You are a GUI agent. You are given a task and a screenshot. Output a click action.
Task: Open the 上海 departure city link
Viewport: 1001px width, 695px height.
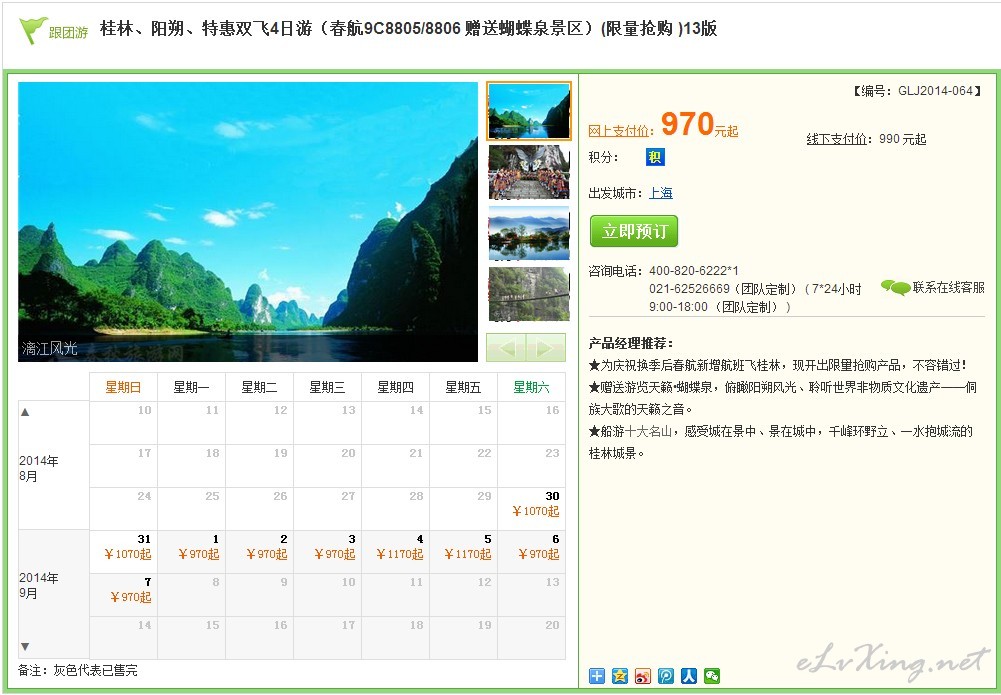pyautogui.click(x=661, y=193)
